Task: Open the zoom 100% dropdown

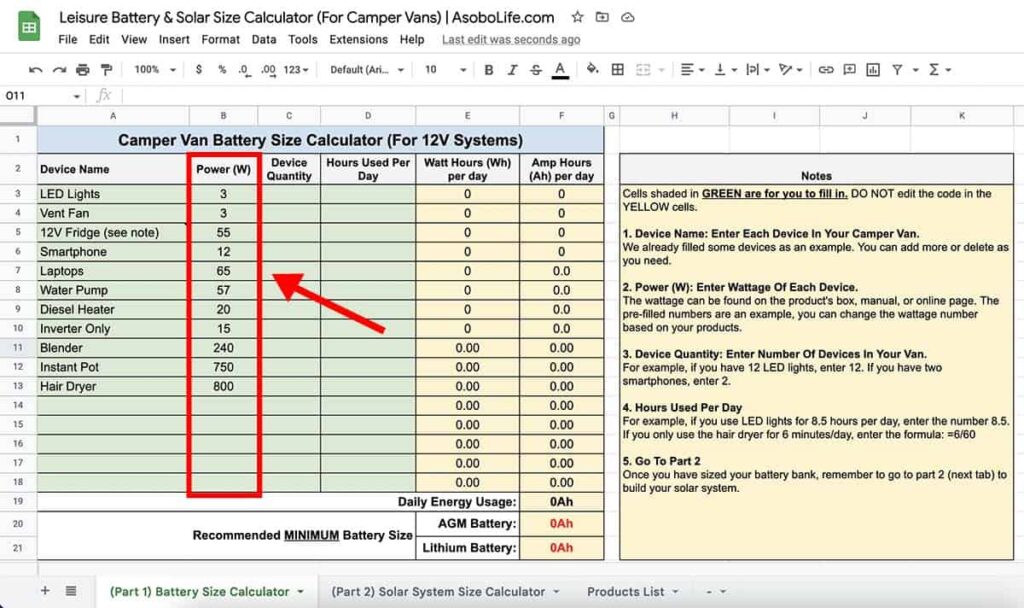Action: click(x=155, y=69)
